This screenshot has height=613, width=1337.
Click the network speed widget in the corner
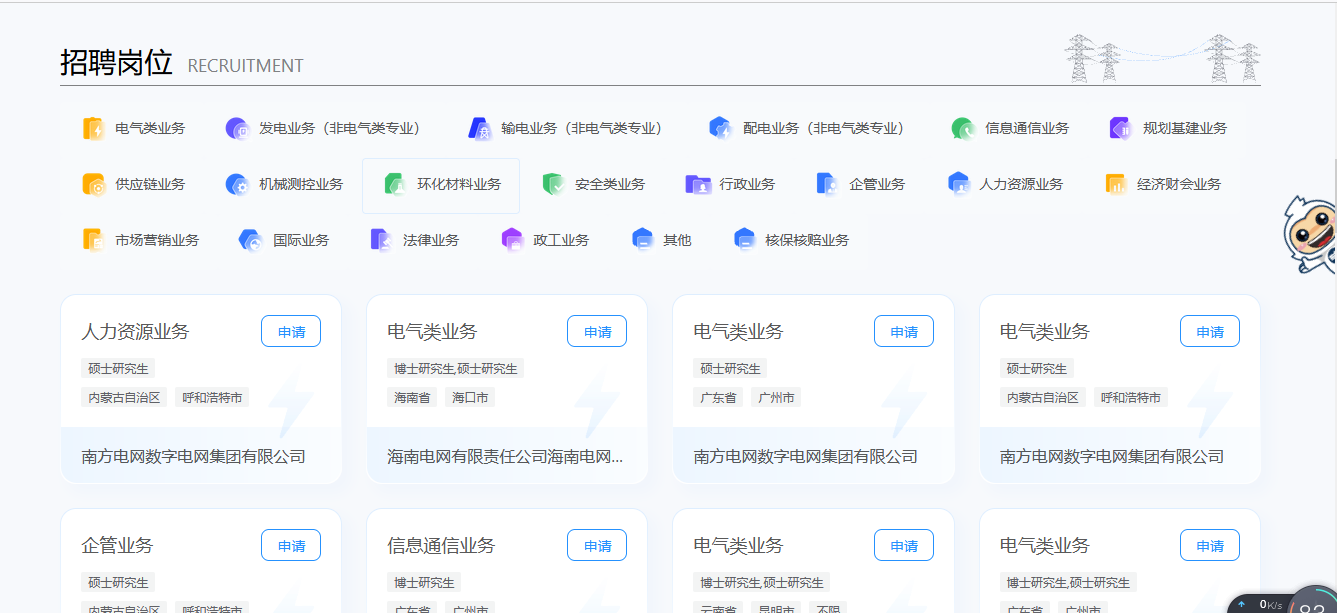coord(1283,602)
